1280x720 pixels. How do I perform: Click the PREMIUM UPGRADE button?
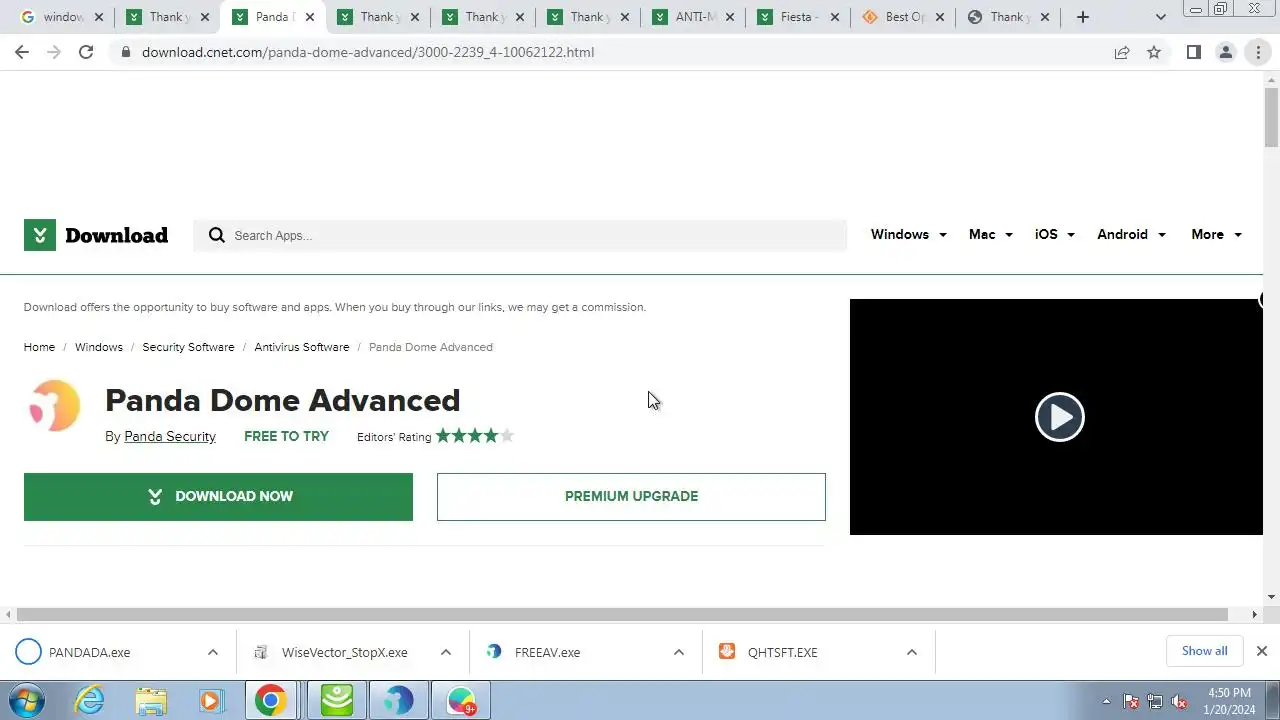[x=631, y=496]
